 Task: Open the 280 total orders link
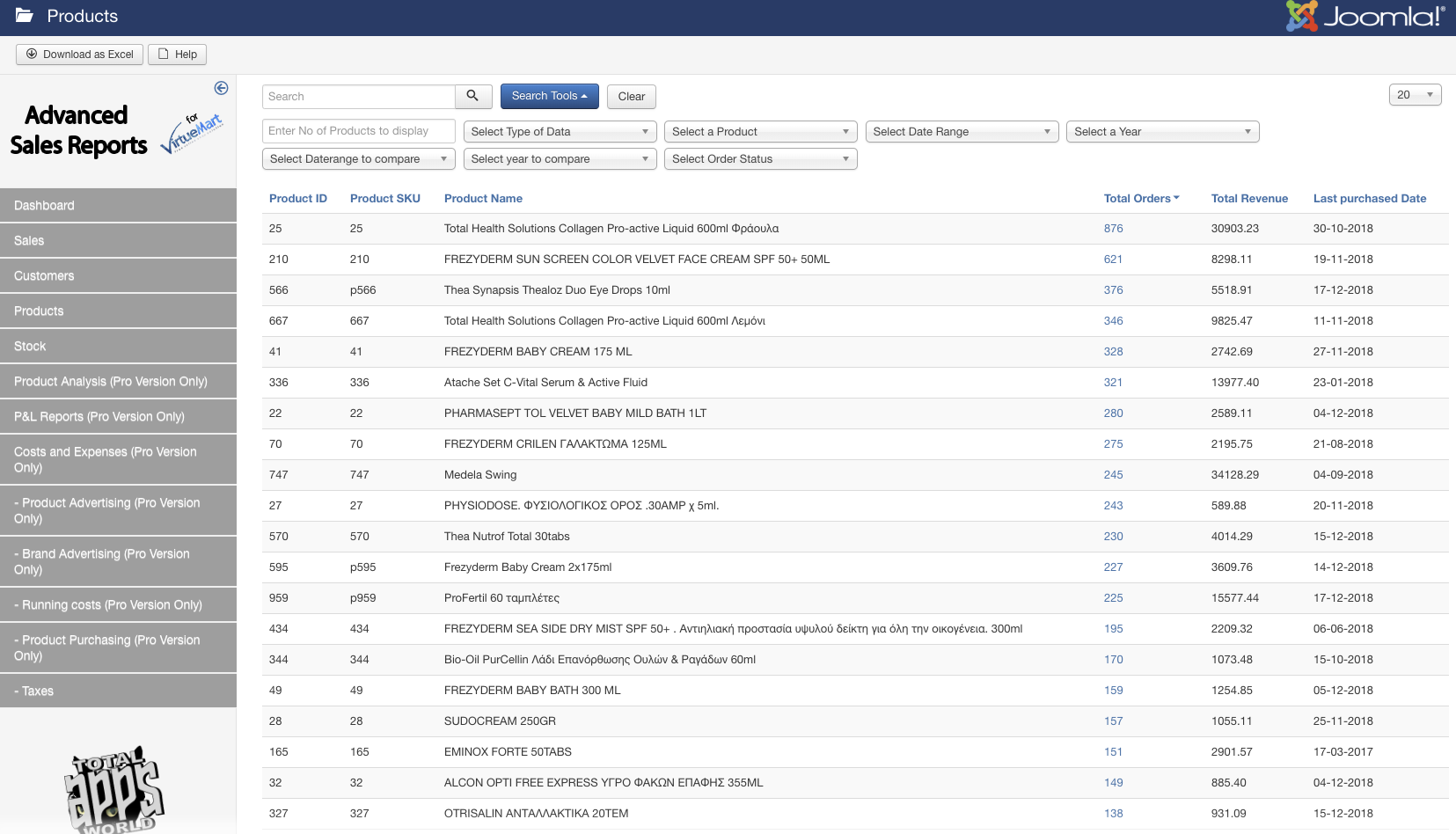1113,413
